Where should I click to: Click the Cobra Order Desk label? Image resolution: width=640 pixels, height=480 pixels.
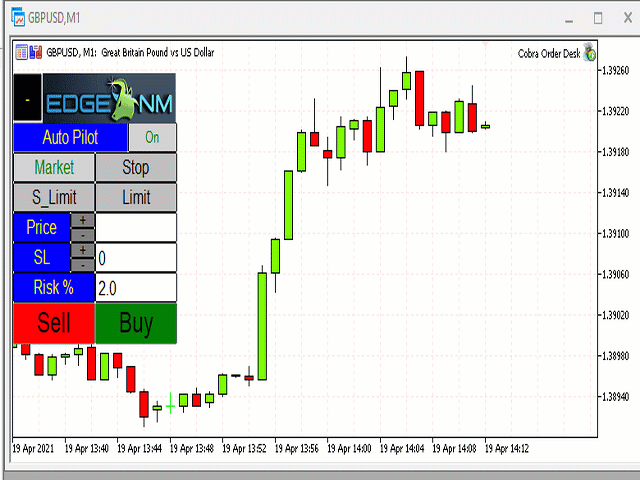[549, 53]
